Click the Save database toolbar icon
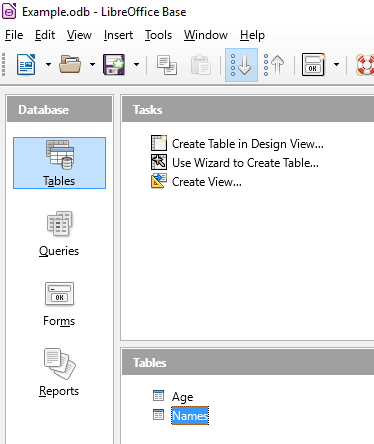 (x=114, y=64)
